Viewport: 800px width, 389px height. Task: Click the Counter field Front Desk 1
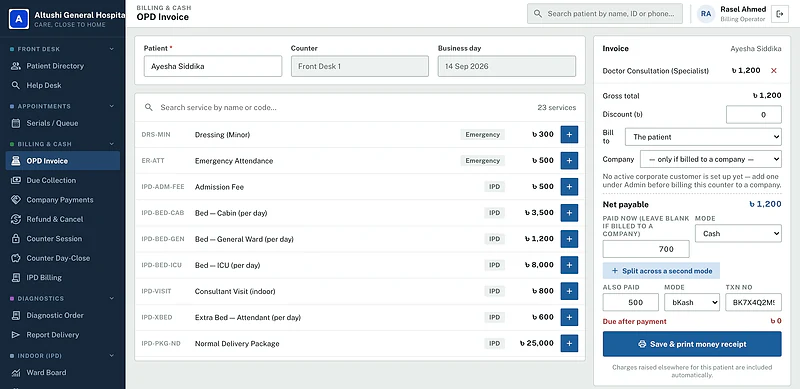pos(360,66)
